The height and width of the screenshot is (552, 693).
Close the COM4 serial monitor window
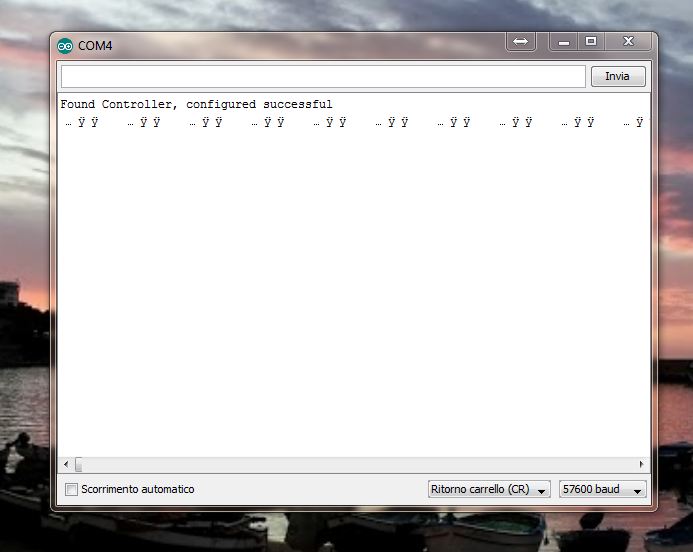(x=628, y=42)
